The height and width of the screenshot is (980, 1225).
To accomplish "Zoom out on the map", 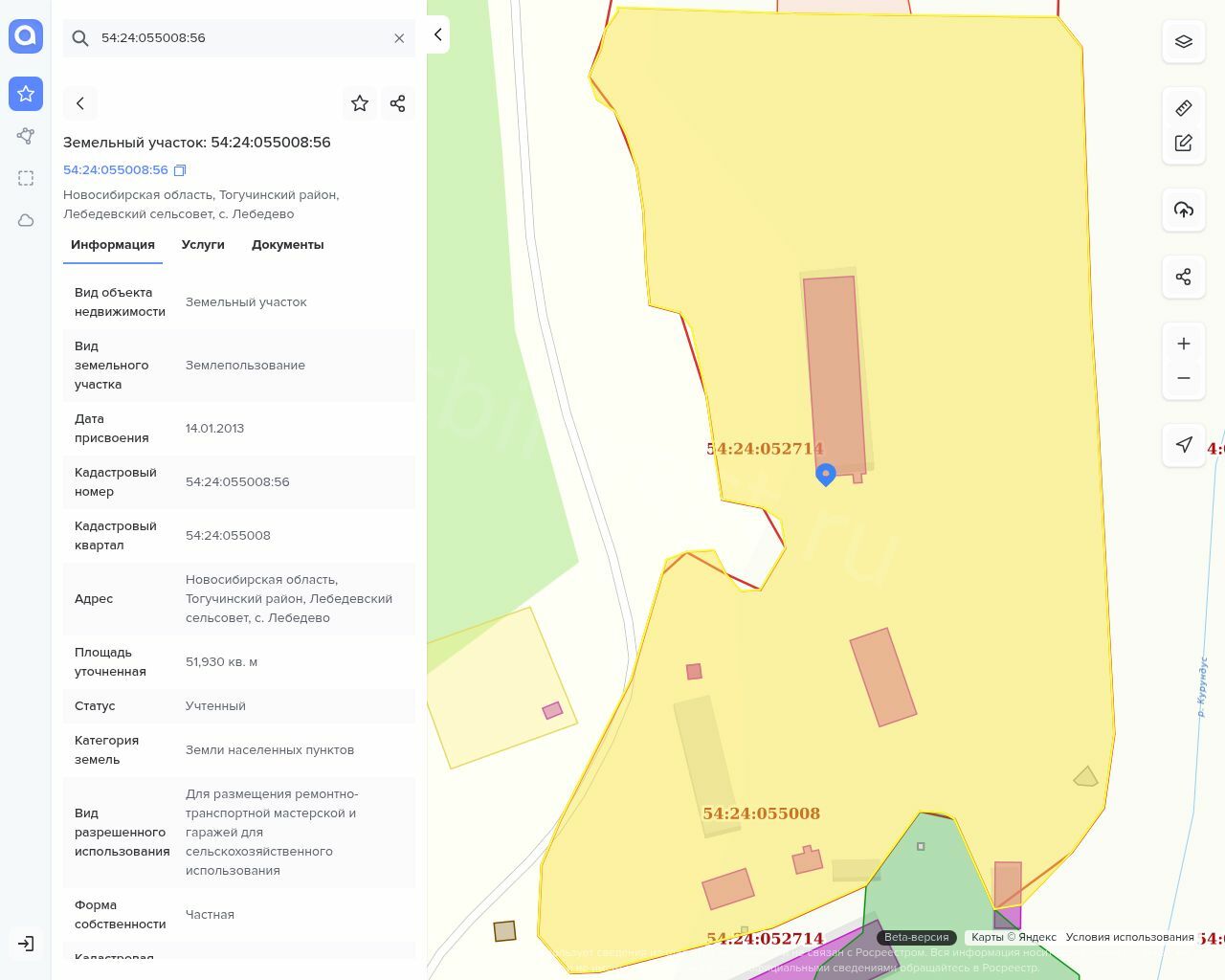I will tap(1184, 378).
